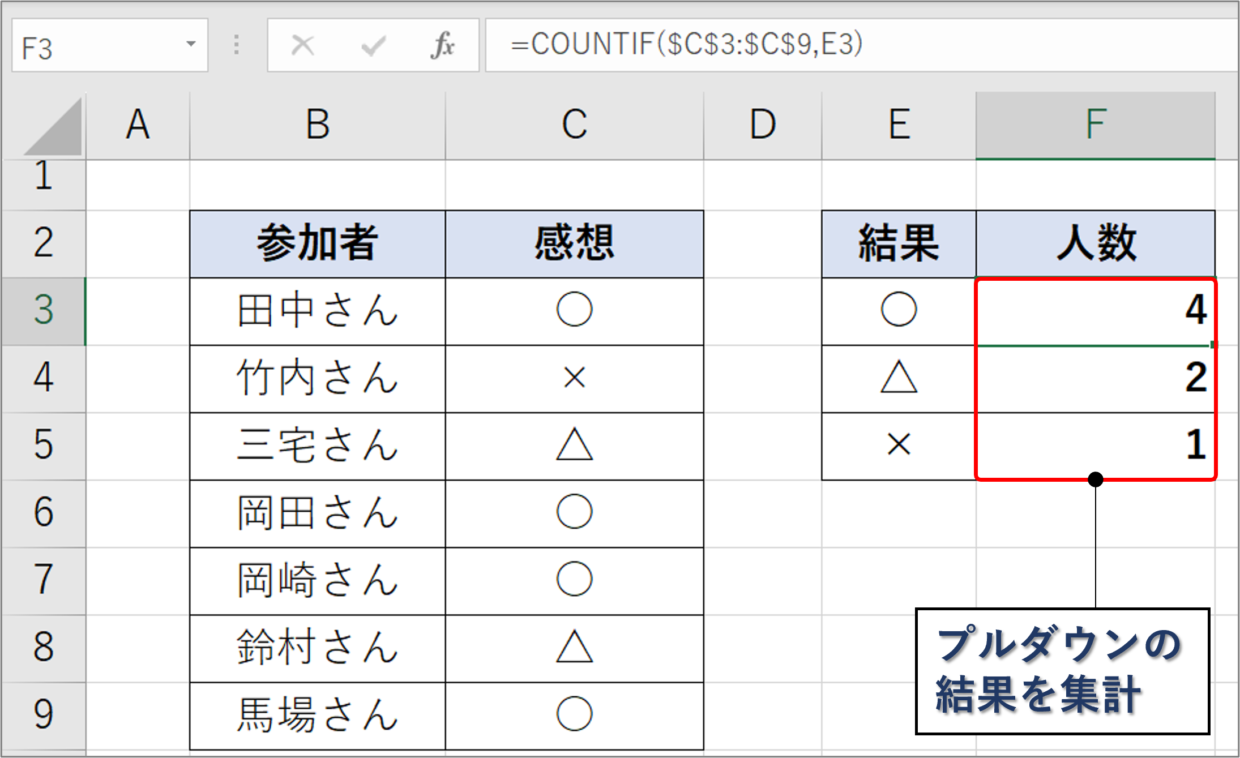Select column F header

(1096, 125)
